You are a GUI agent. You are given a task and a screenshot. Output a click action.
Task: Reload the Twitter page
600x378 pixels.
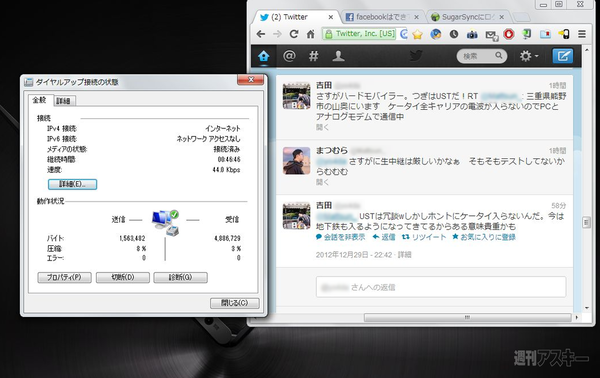coord(293,34)
